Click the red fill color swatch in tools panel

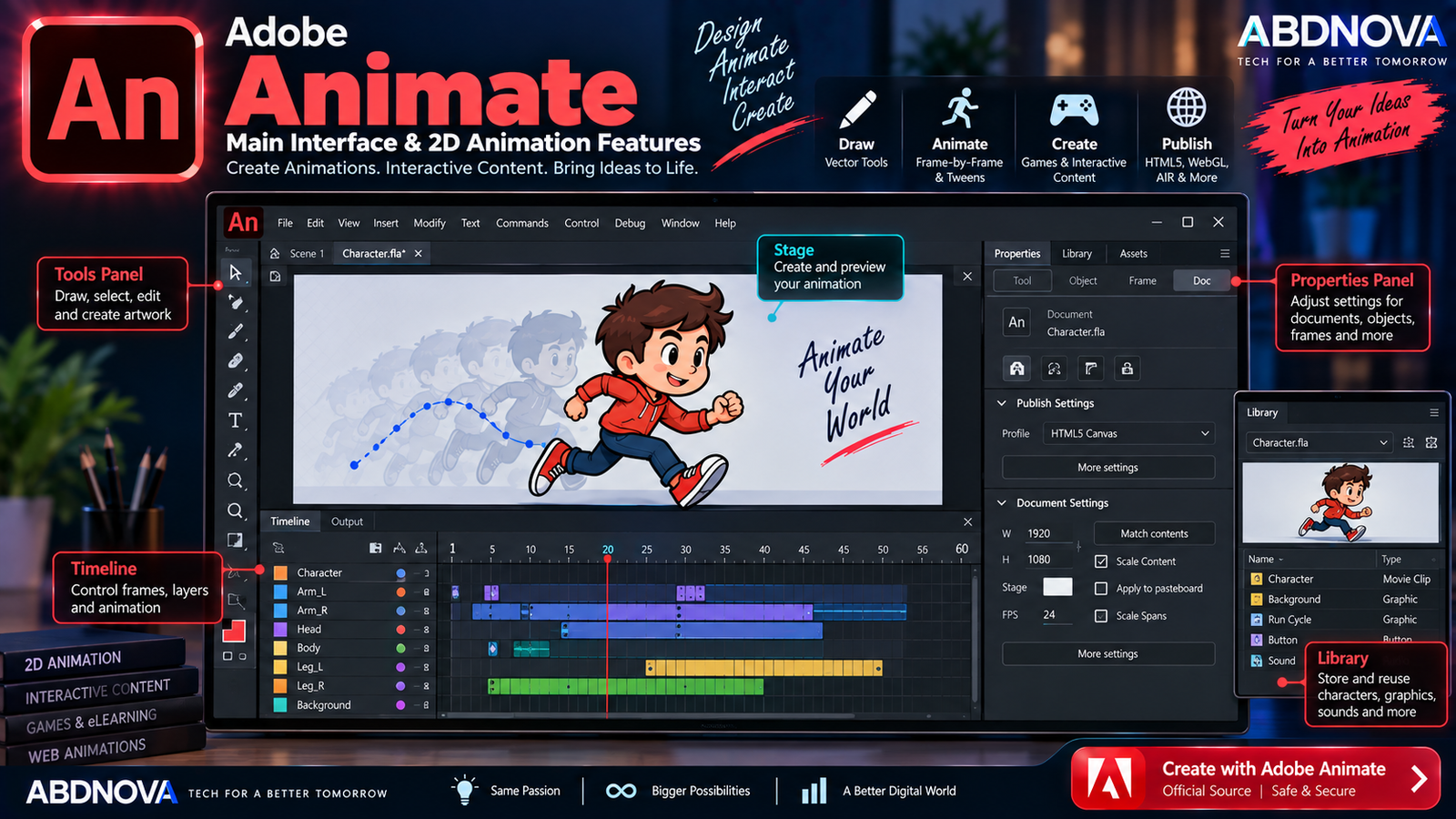234,630
